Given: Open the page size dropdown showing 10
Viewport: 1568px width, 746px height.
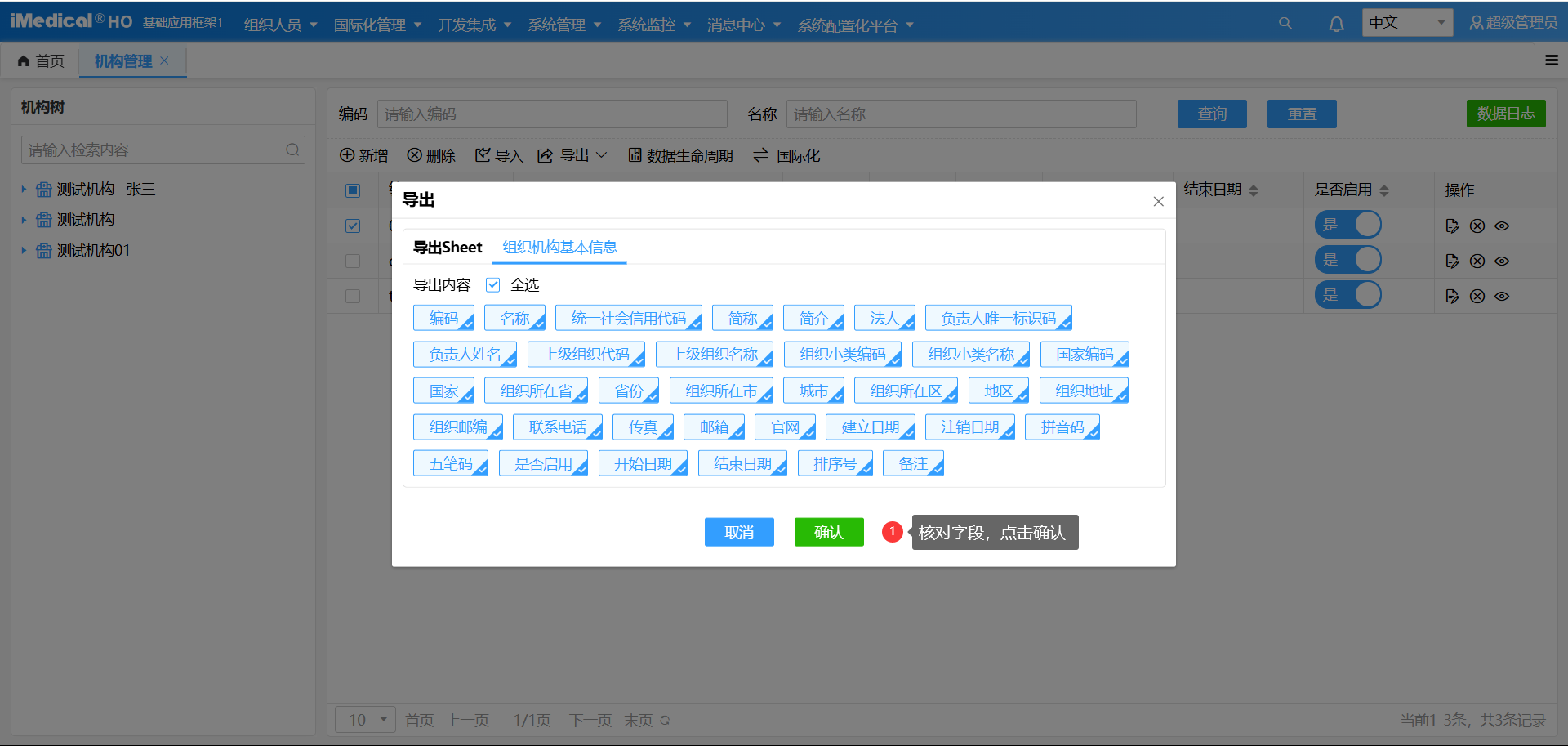Looking at the screenshot, I should (365, 720).
